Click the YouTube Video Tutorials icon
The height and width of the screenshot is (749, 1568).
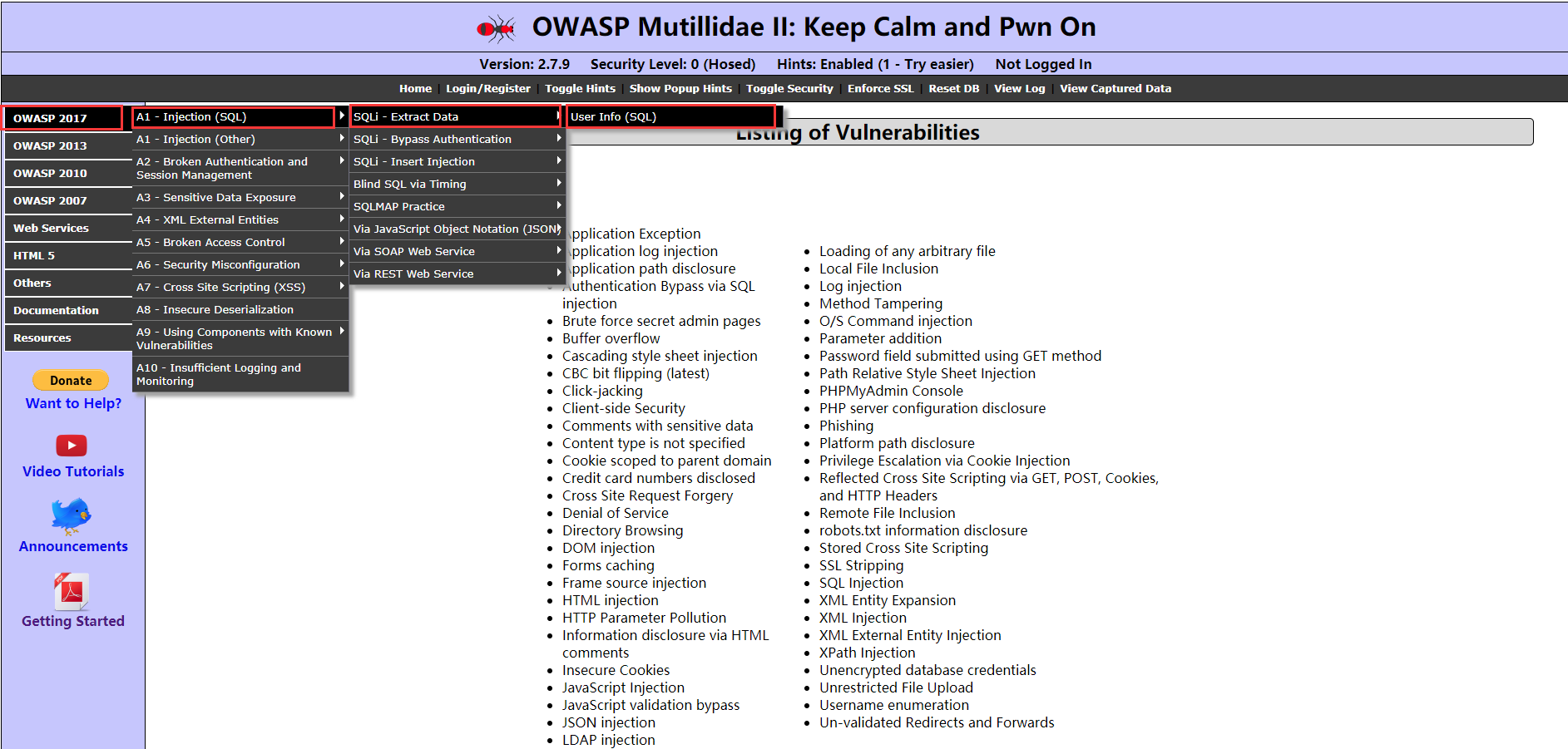72,446
